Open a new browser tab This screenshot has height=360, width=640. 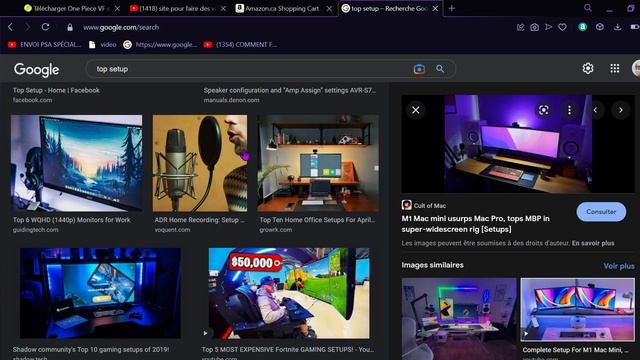(451, 8)
